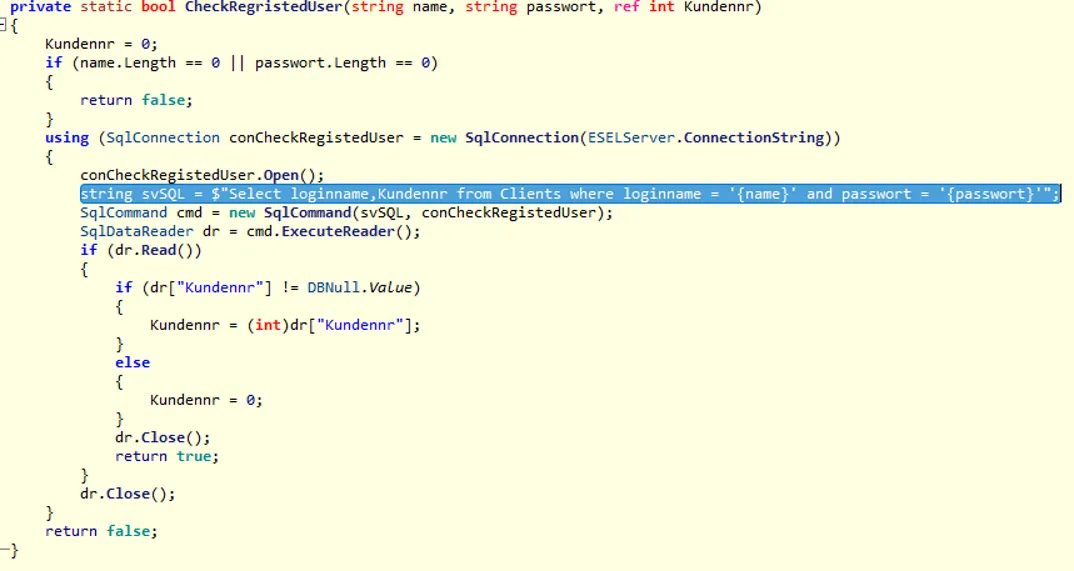Click the (int) cast expression
Image resolution: width=1074 pixels, height=571 pixels.
(268, 325)
